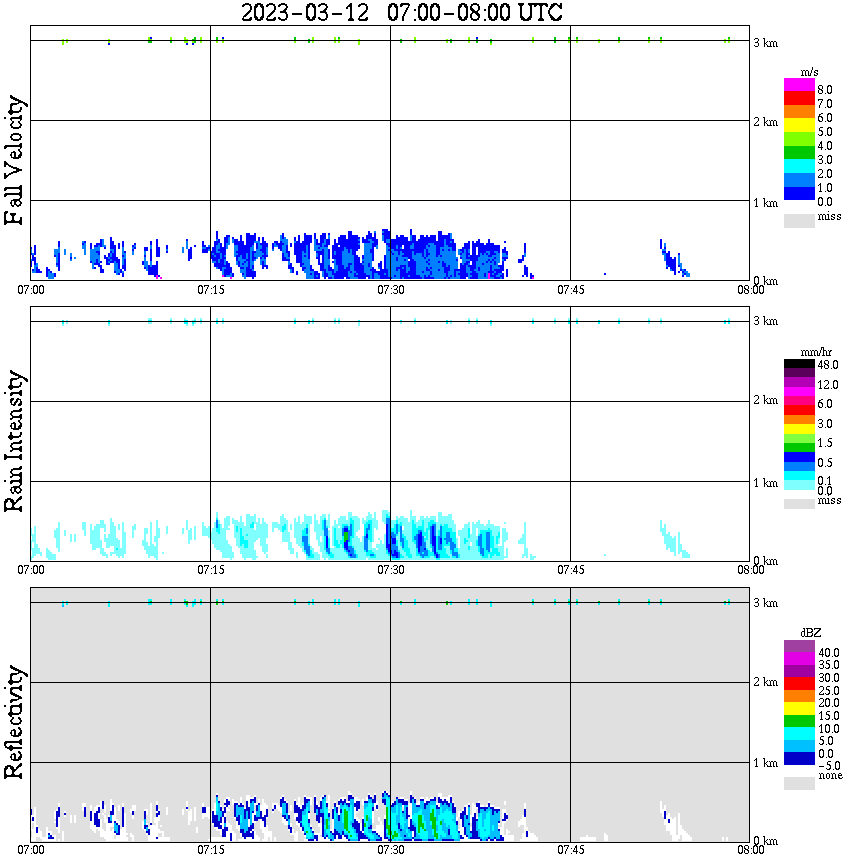The height and width of the screenshot is (868, 850).
Task: Choose the orange swatch in the dBZ legend
Action: tap(799, 696)
